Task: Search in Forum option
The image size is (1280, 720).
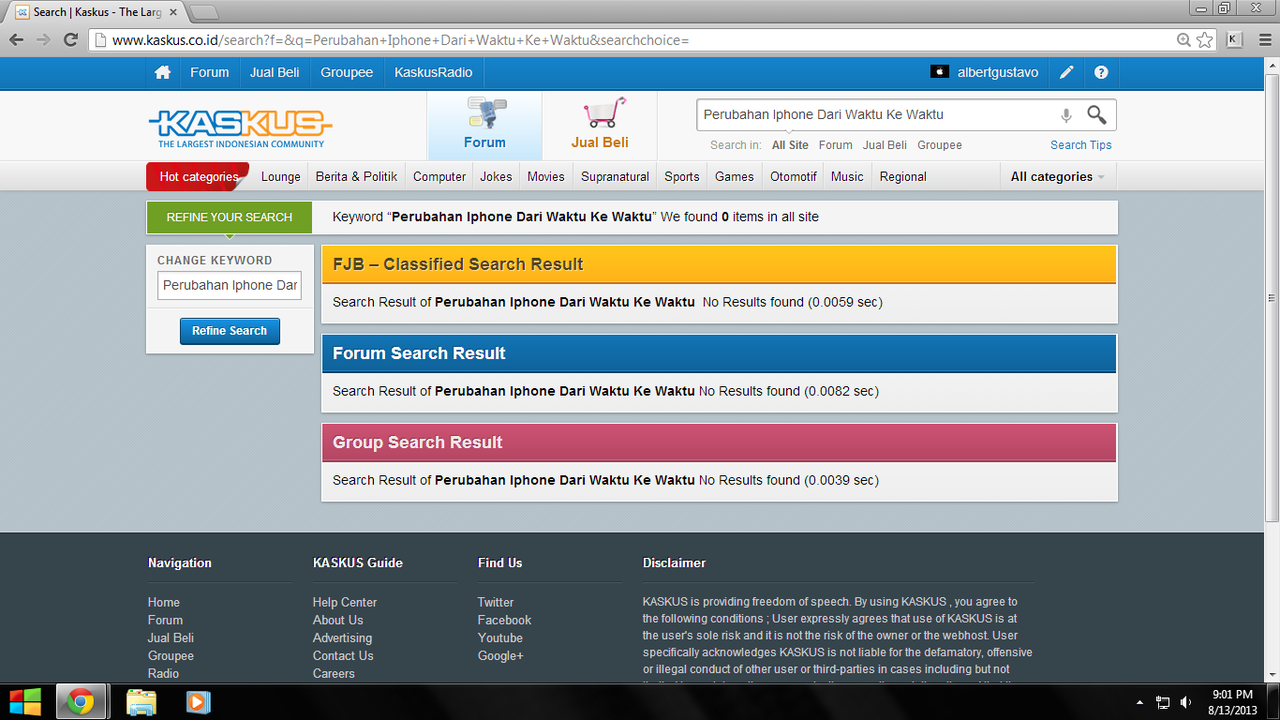Action: (836, 145)
